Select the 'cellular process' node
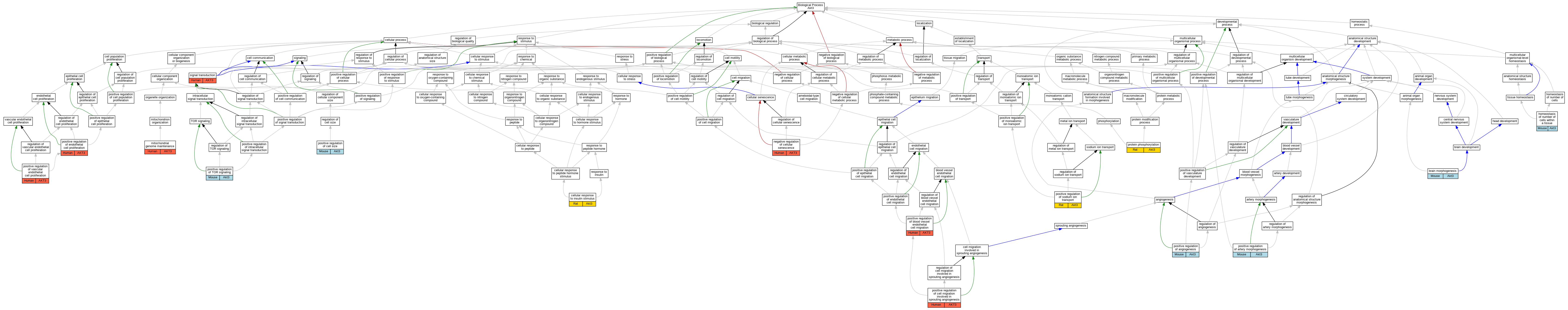 (x=396, y=40)
